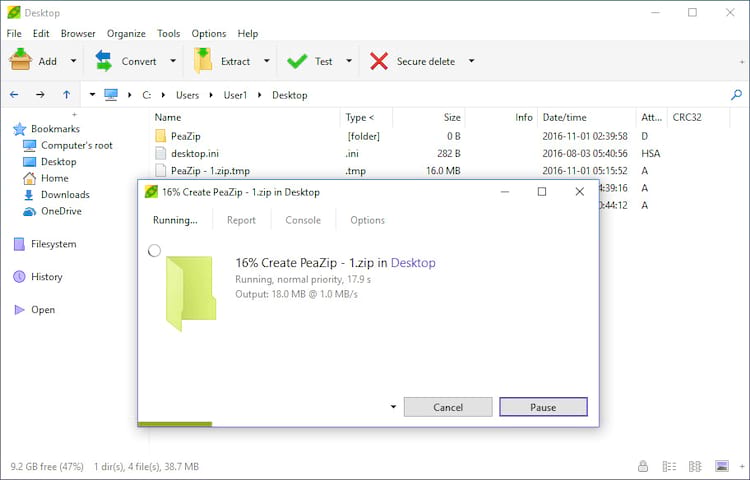Screen dimensions: 750x480
Task: Go back with the left arrow
Action: pos(14,95)
